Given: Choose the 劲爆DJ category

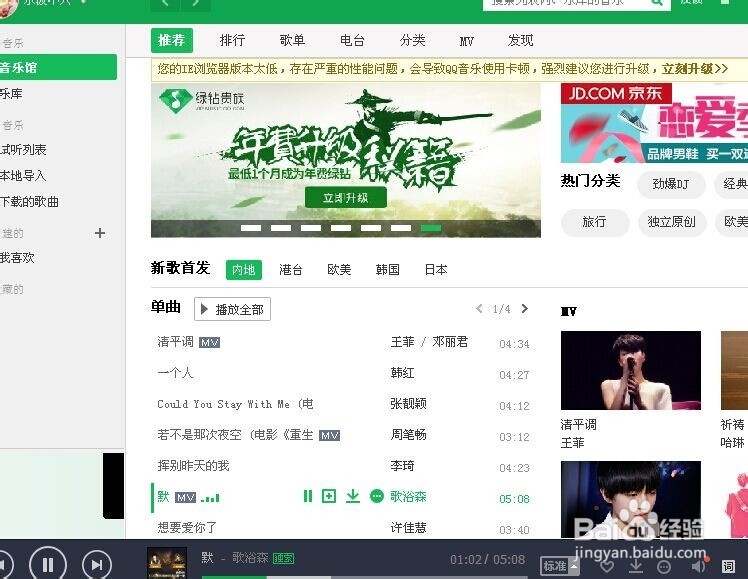Looking at the screenshot, I should click(x=671, y=184).
